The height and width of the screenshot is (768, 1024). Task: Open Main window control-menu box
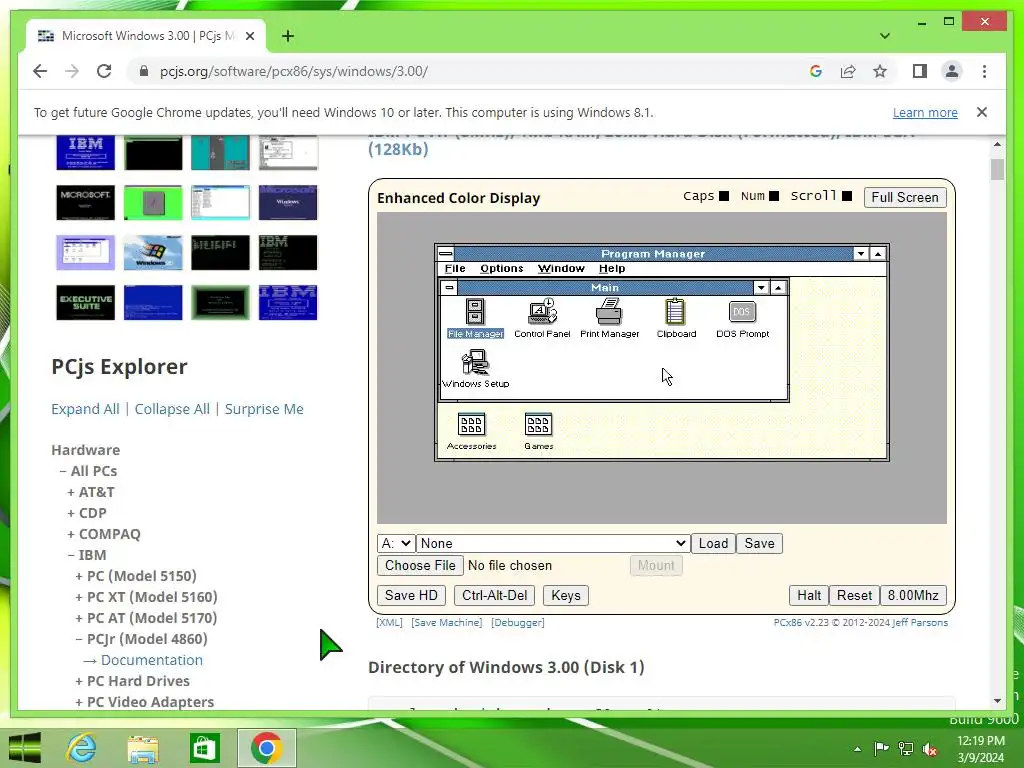[x=449, y=287]
